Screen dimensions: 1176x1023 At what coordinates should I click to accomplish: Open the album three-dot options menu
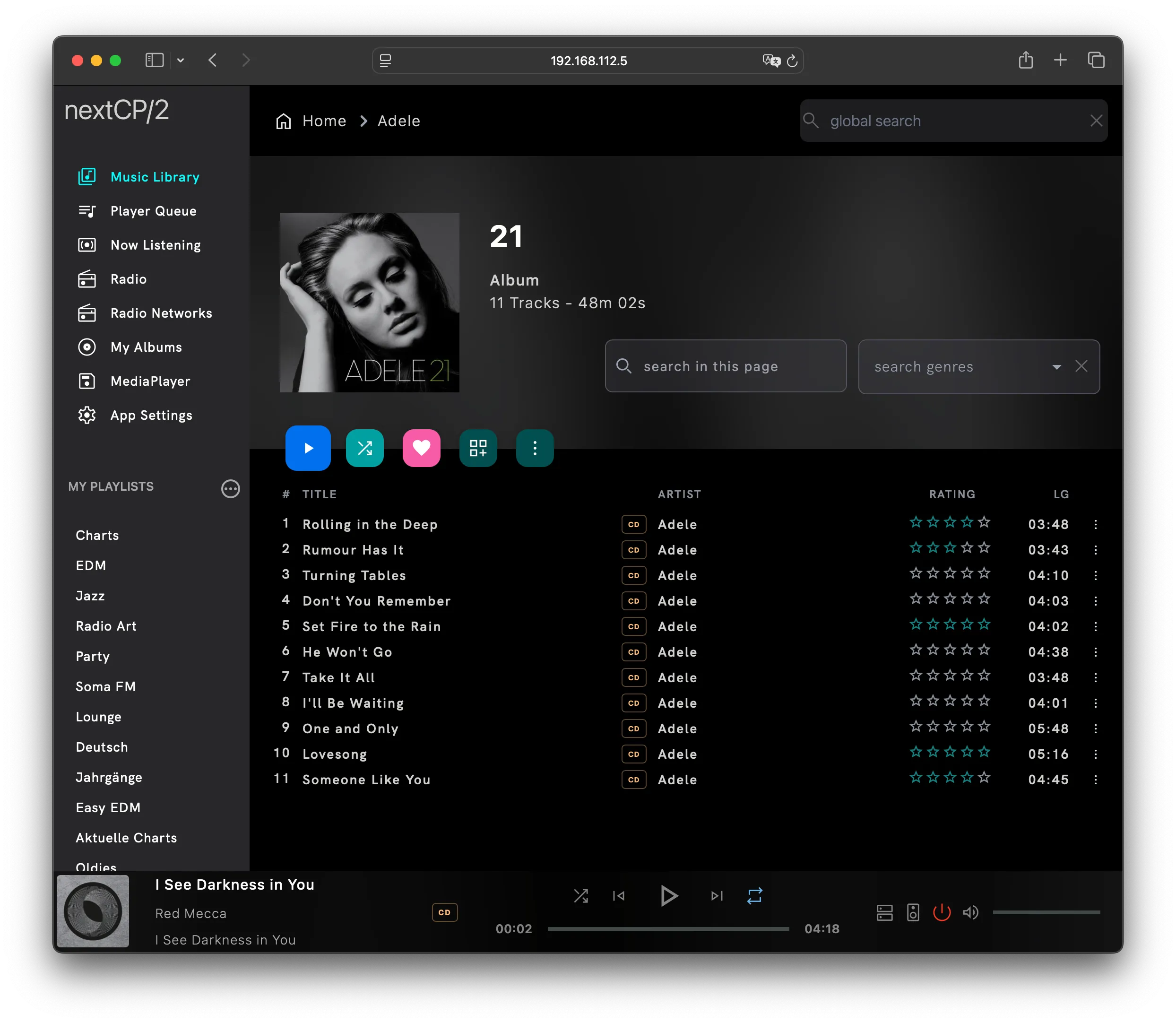click(534, 448)
